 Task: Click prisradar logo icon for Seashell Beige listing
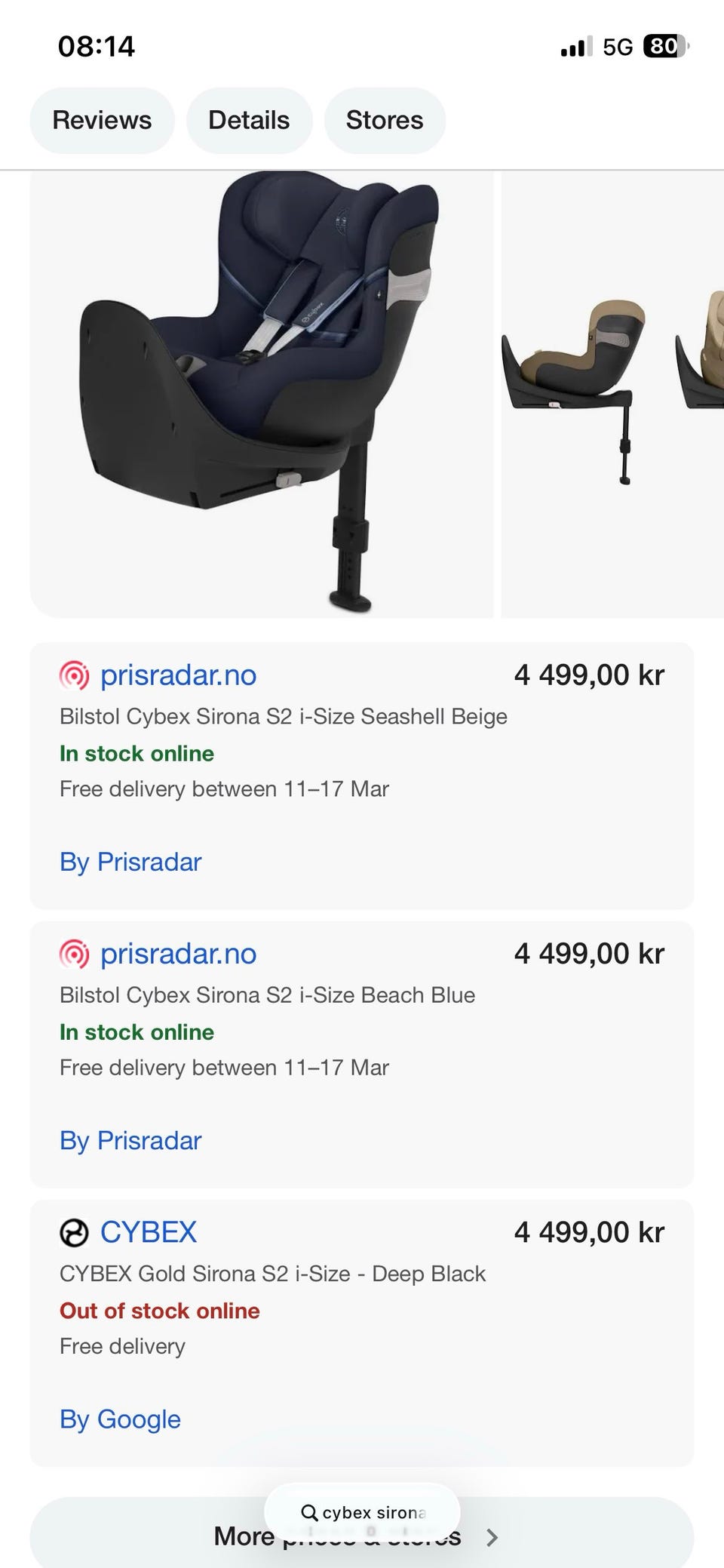pos(74,675)
